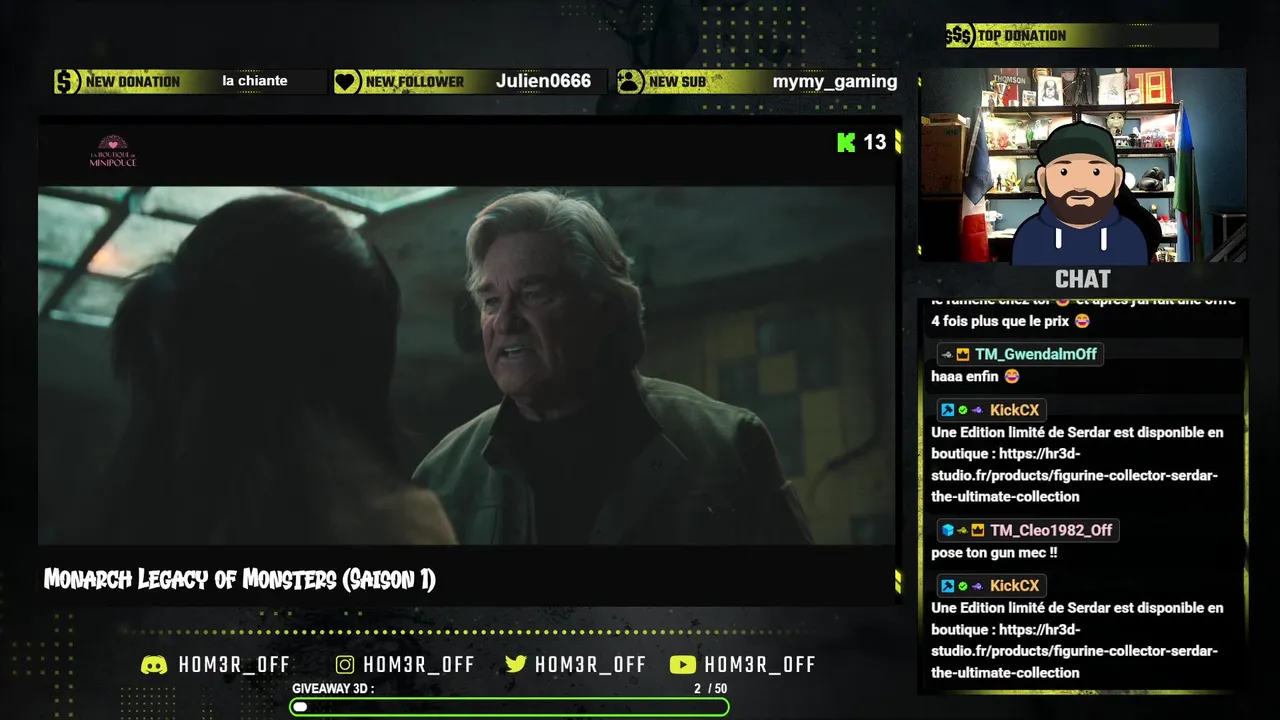Click the heart icon beside New Follower
1280x720 pixels.
coord(347,82)
